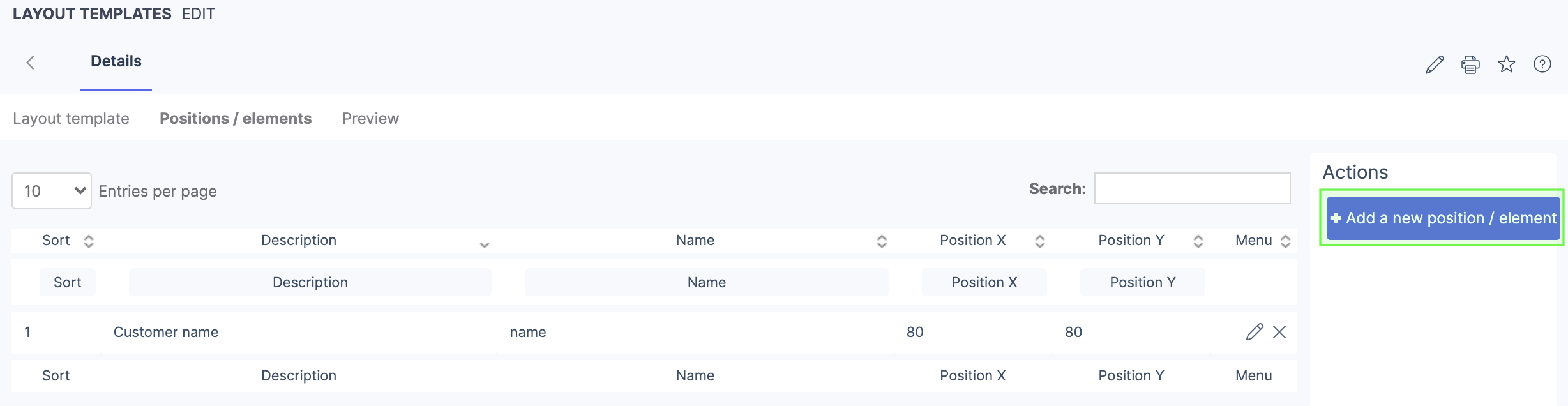Viewport: 1568px width, 406px height.
Task: Edit the Customer name row
Action: [1254, 332]
